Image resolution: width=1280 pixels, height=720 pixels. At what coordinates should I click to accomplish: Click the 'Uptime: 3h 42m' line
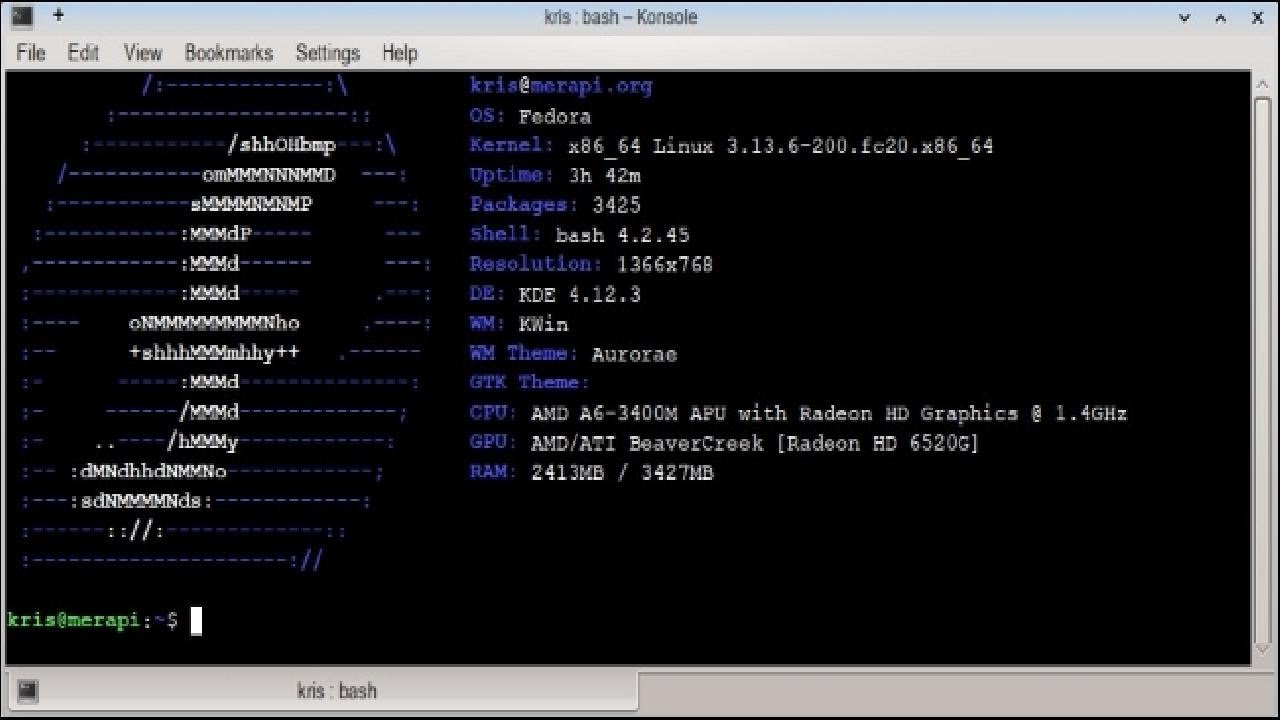[555, 175]
